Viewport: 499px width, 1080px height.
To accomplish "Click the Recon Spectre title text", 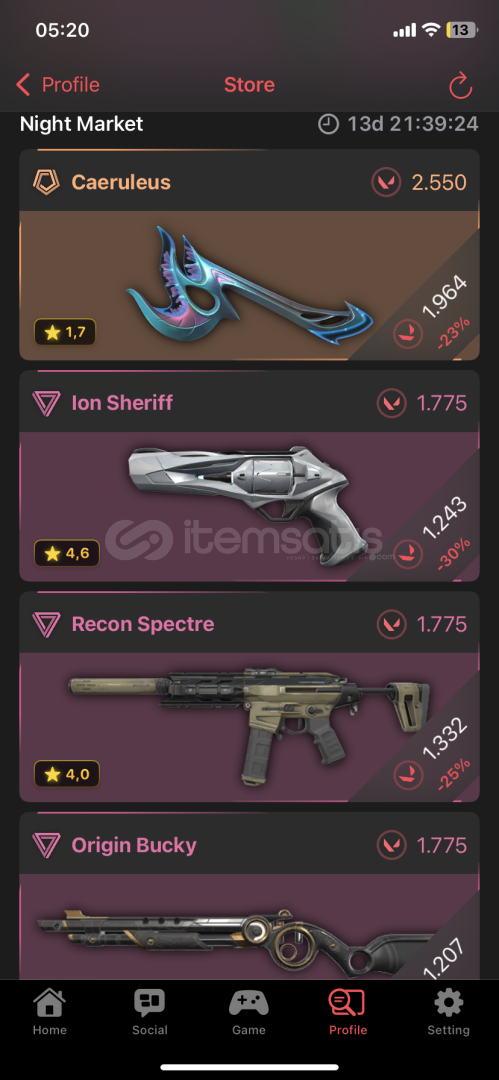I will pyautogui.click(x=143, y=624).
